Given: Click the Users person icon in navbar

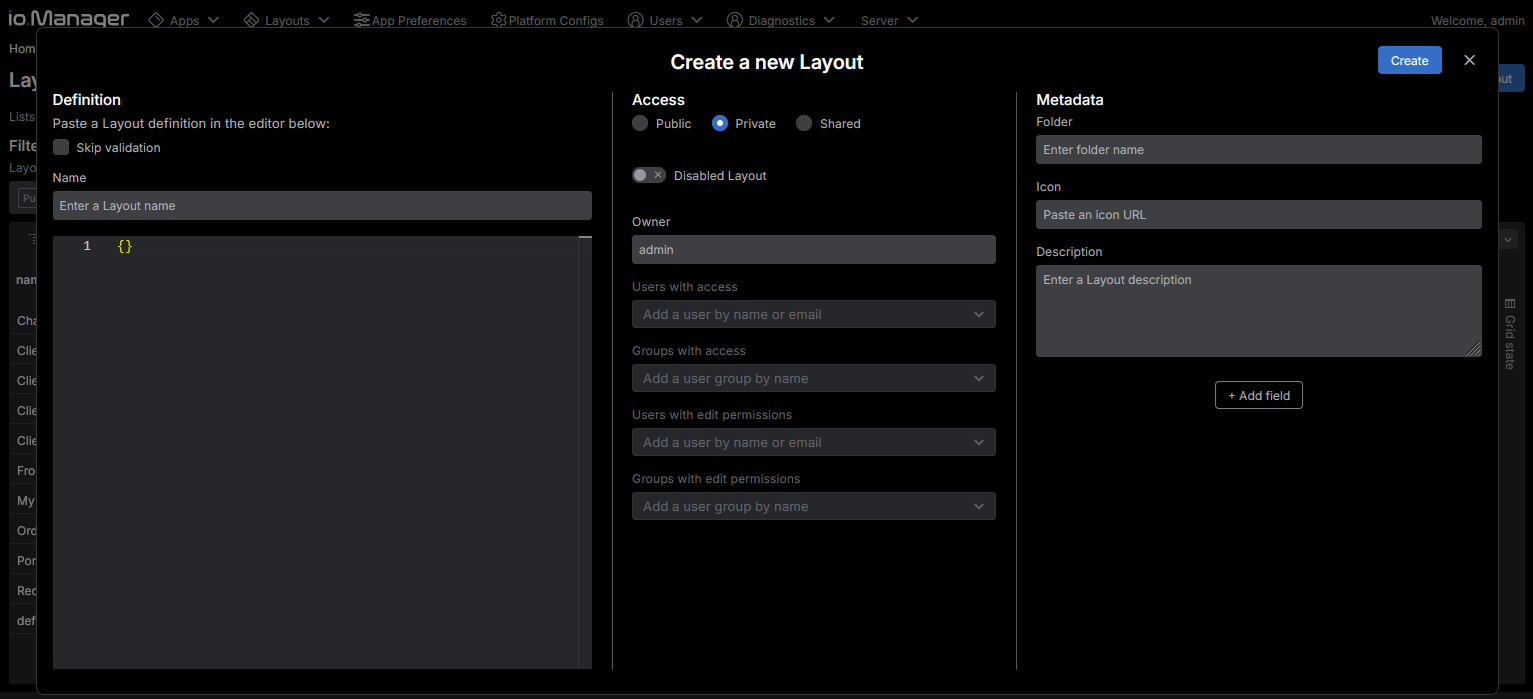Looking at the screenshot, I should (x=635, y=20).
